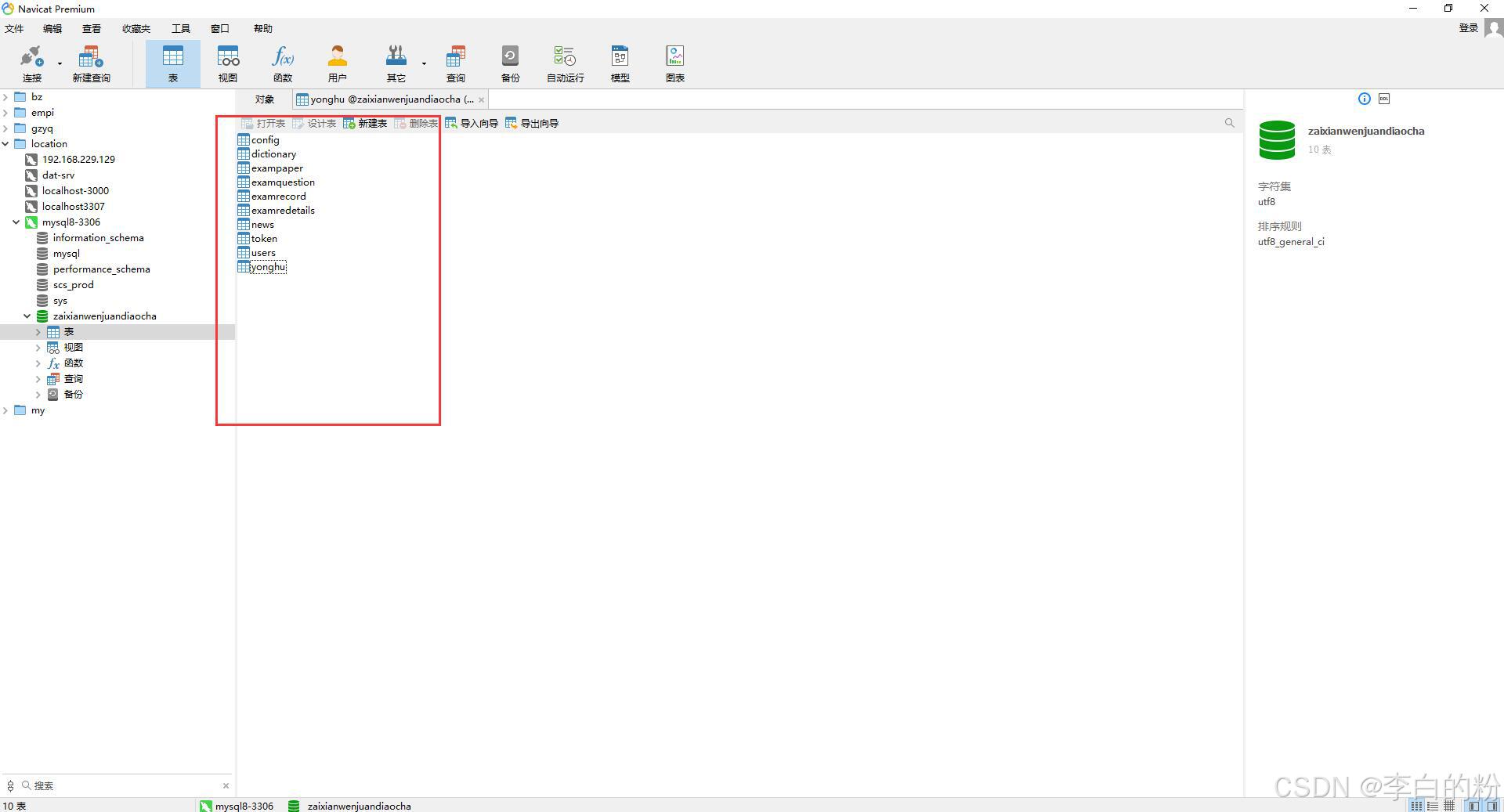The image size is (1504, 812).
Task: Switch to the 对象 tab
Action: pyautogui.click(x=265, y=99)
